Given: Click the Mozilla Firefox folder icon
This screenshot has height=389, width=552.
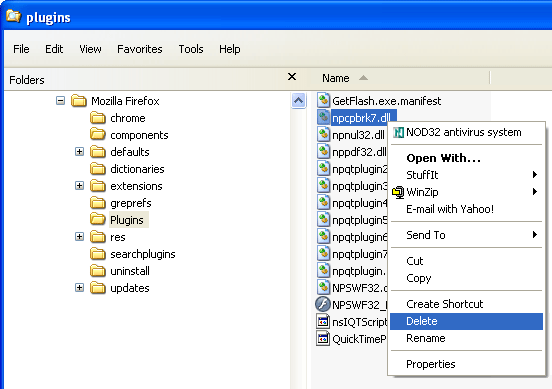Looking at the screenshot, I should [x=79, y=101].
